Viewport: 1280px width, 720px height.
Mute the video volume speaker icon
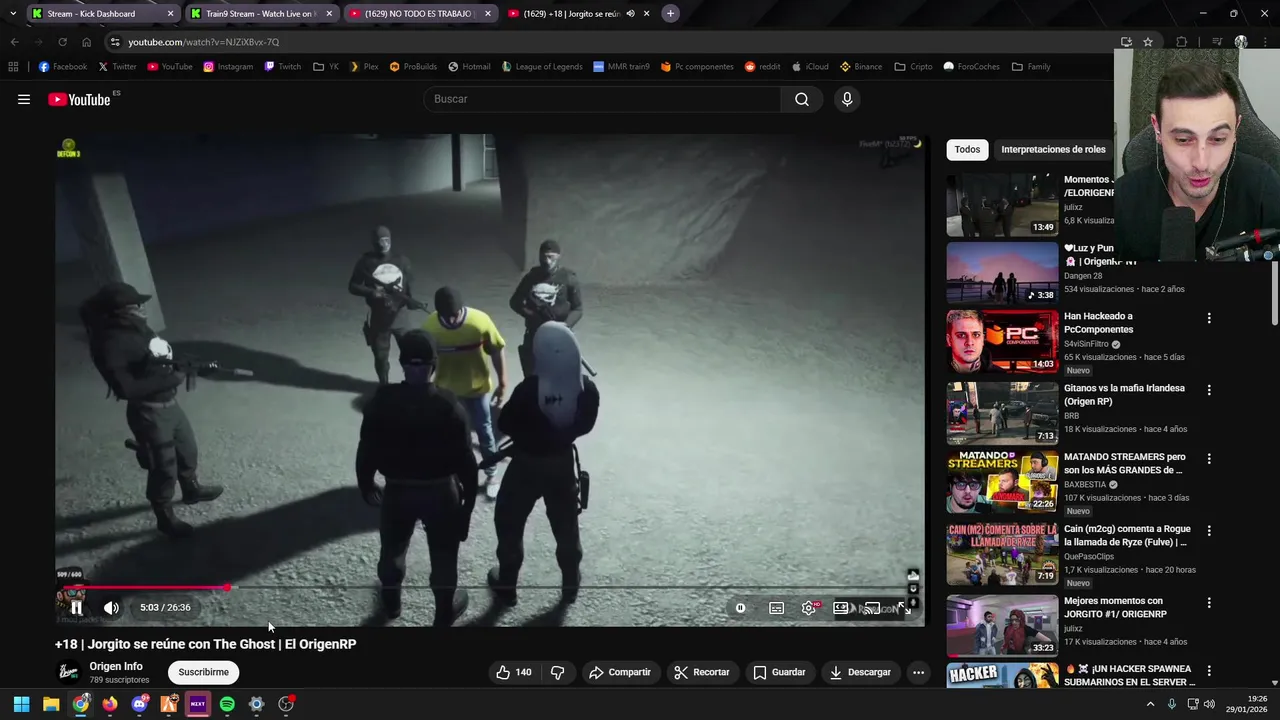coord(111,607)
